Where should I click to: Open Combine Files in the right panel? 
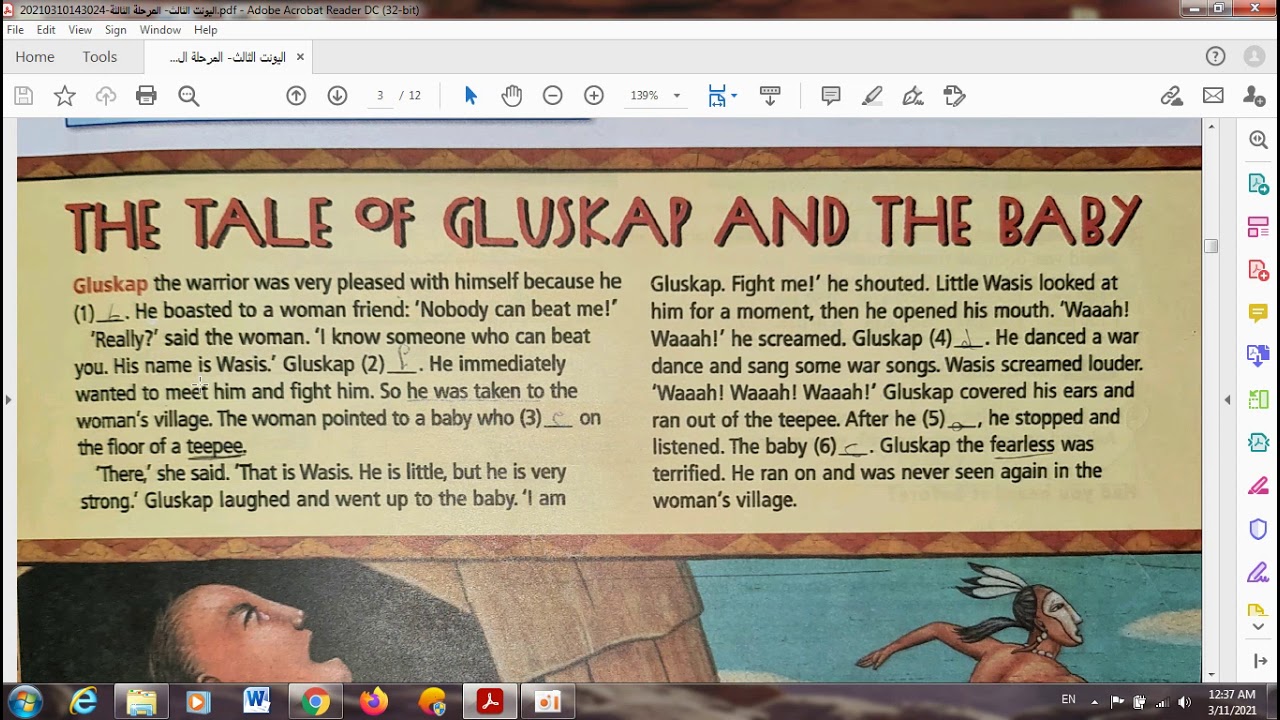pyautogui.click(x=1258, y=356)
